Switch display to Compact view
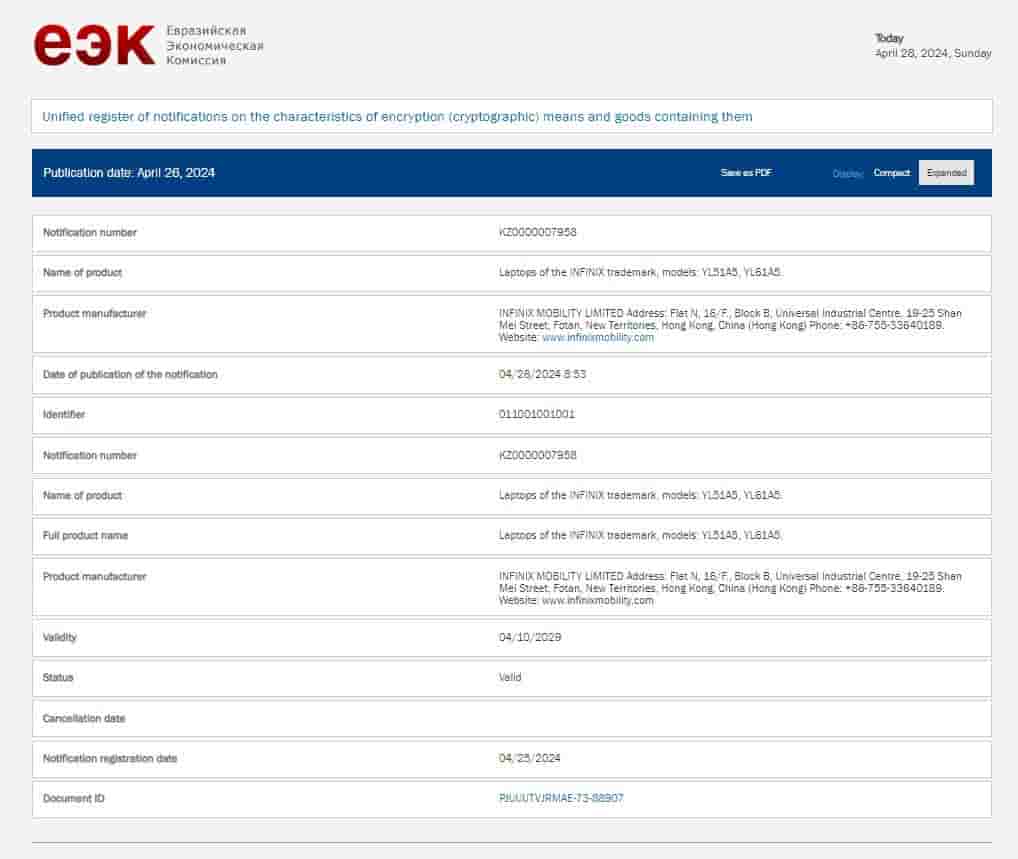Image resolution: width=1018 pixels, height=859 pixels. coord(891,173)
